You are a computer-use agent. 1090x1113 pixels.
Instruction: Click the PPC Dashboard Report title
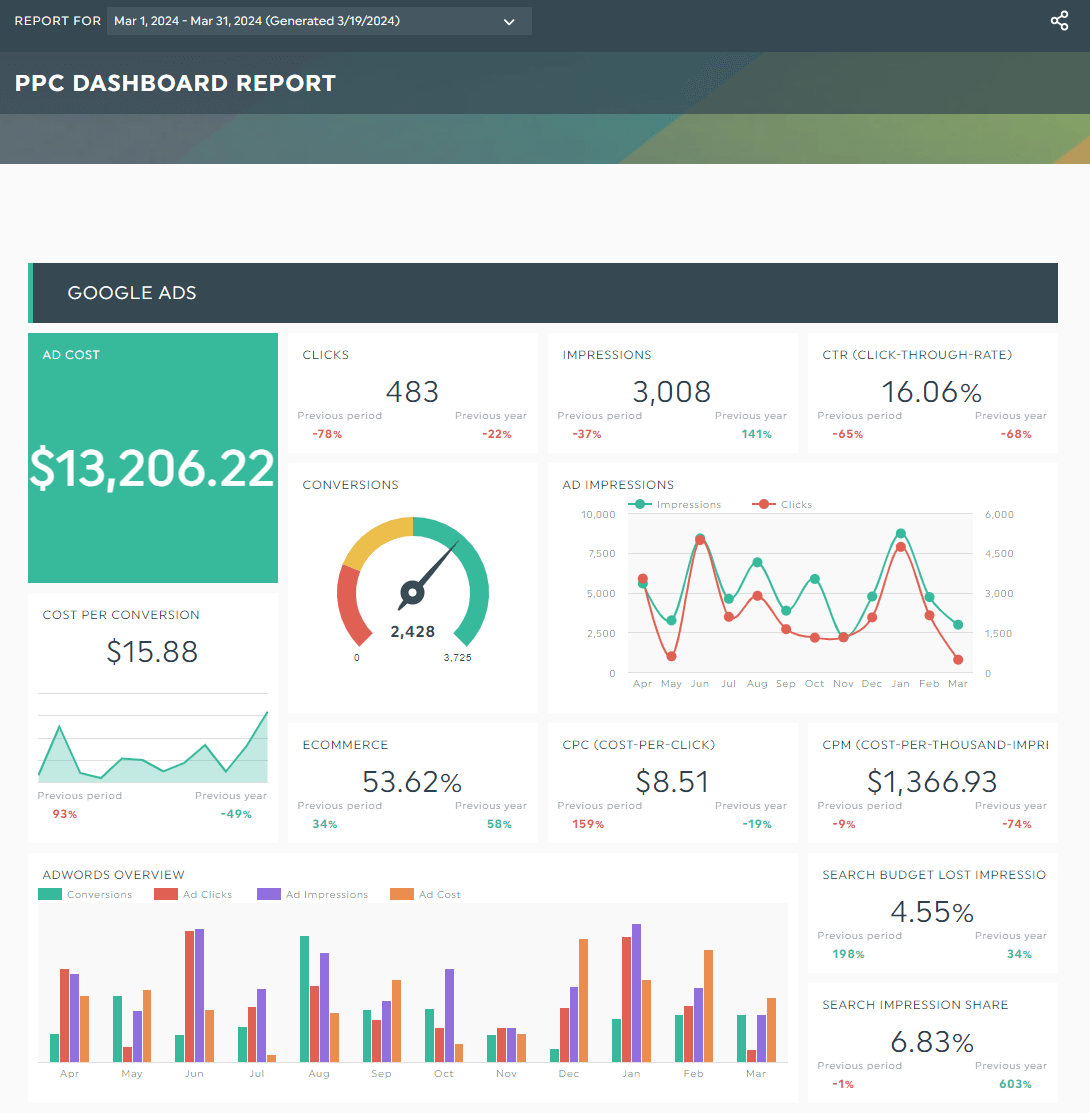[x=175, y=83]
